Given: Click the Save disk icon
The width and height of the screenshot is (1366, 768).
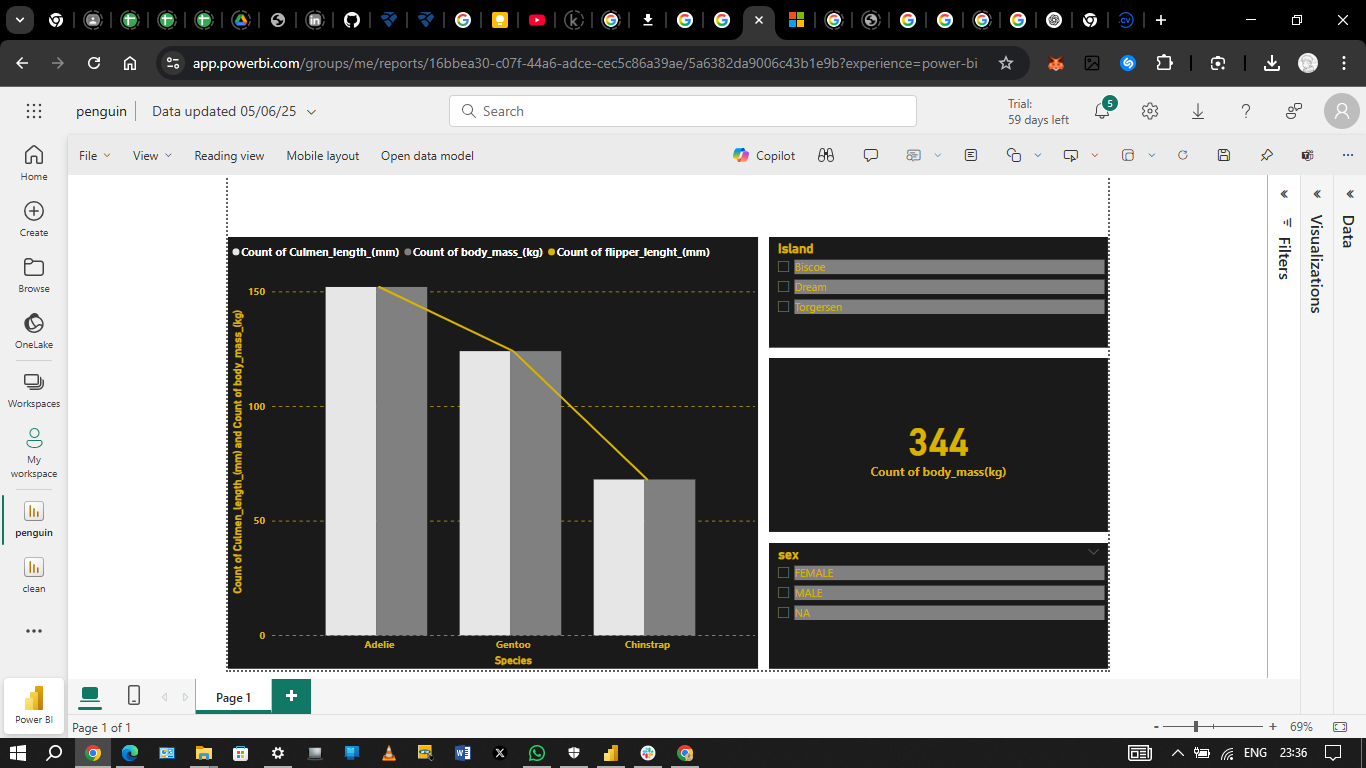Looking at the screenshot, I should coord(1224,155).
